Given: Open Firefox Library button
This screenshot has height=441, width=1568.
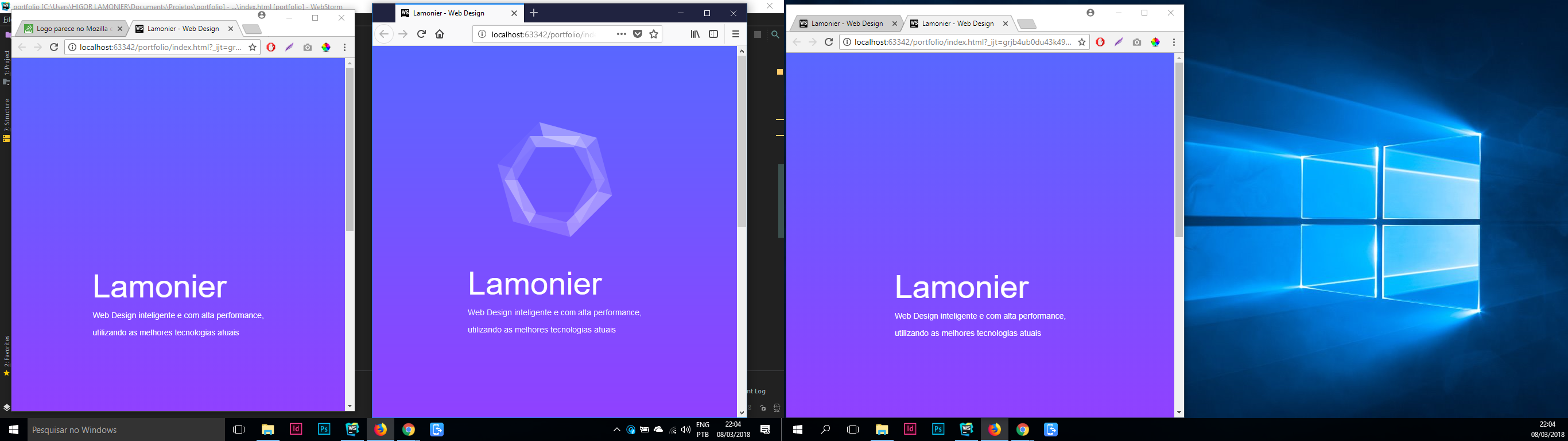Looking at the screenshot, I should tap(694, 34).
